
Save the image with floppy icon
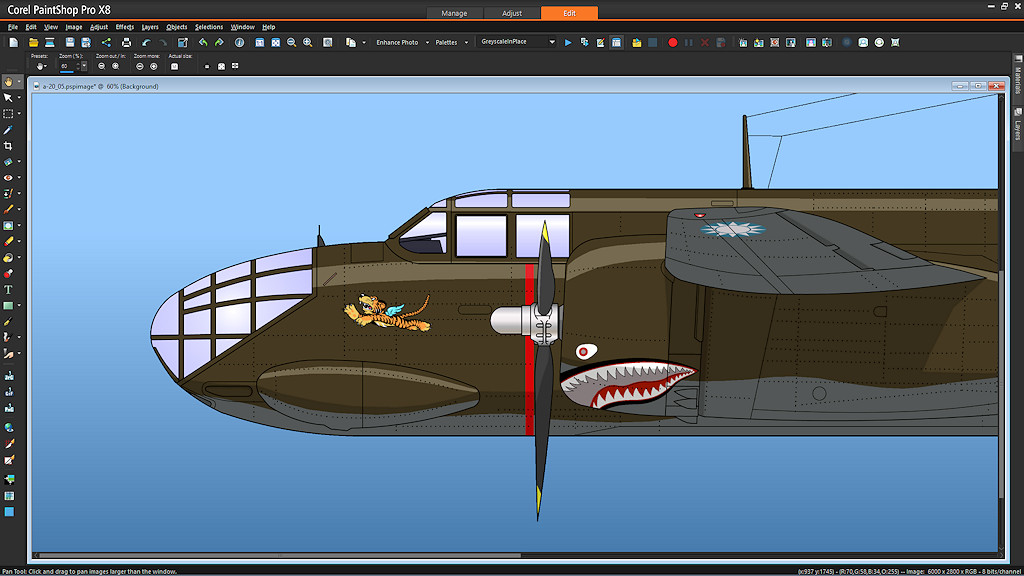click(x=70, y=42)
